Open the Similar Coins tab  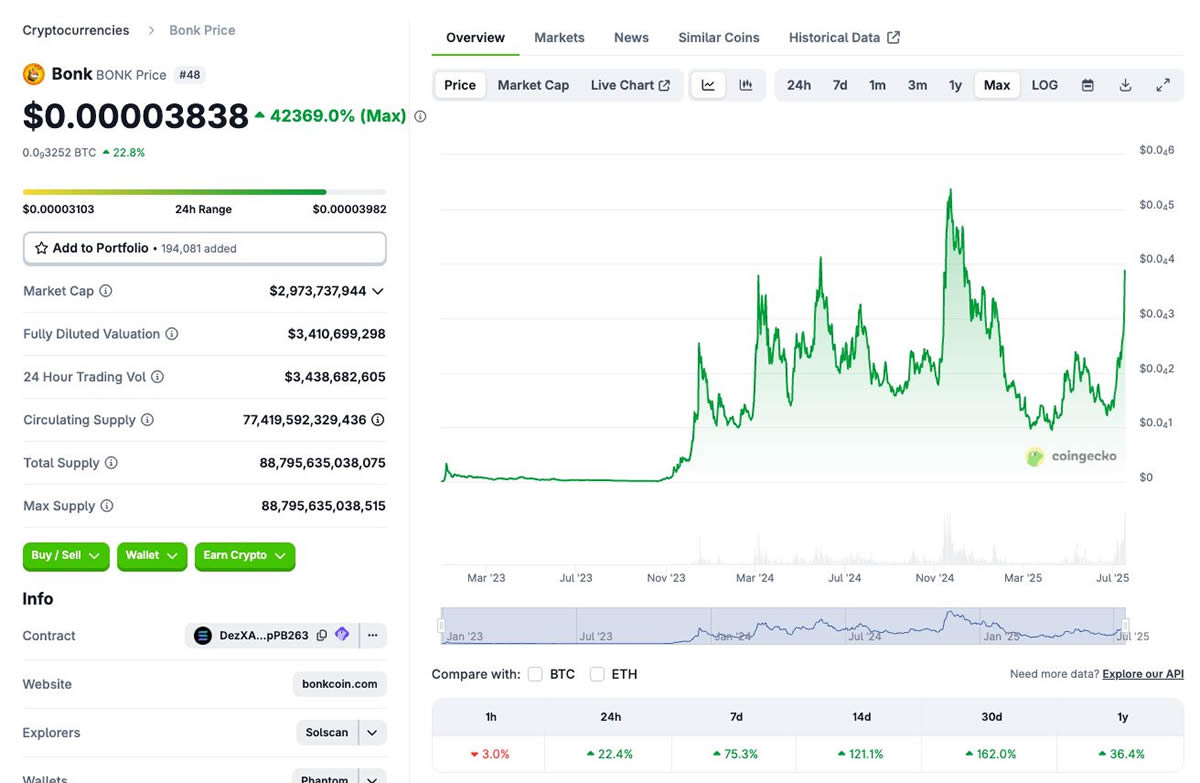pyautogui.click(x=718, y=37)
